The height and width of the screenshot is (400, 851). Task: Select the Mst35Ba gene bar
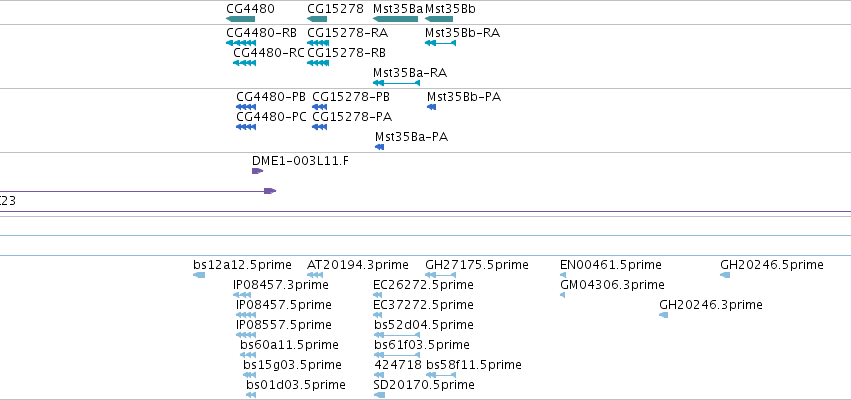pyautogui.click(x=396, y=19)
